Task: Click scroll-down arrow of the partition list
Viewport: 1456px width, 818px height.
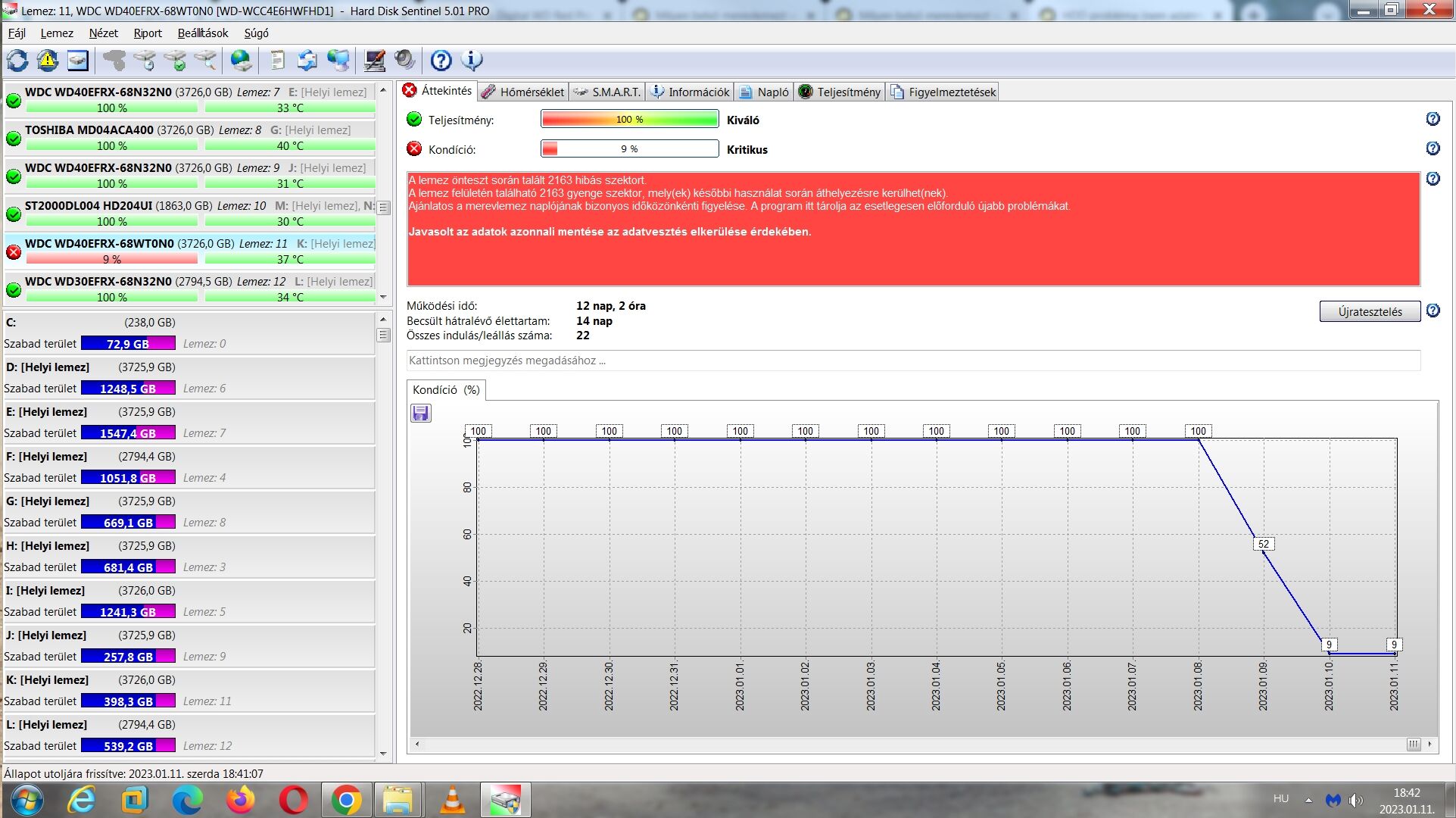Action: (383, 754)
